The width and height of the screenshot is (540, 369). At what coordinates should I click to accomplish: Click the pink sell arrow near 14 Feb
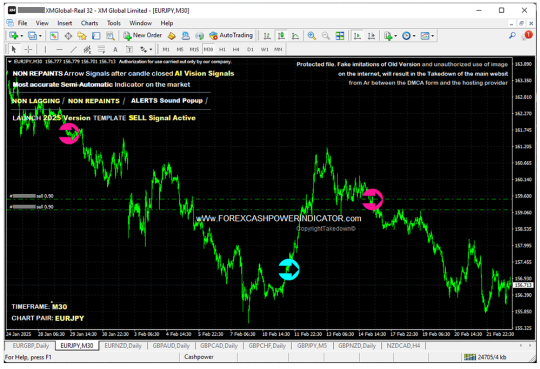pyautogui.click(x=373, y=199)
